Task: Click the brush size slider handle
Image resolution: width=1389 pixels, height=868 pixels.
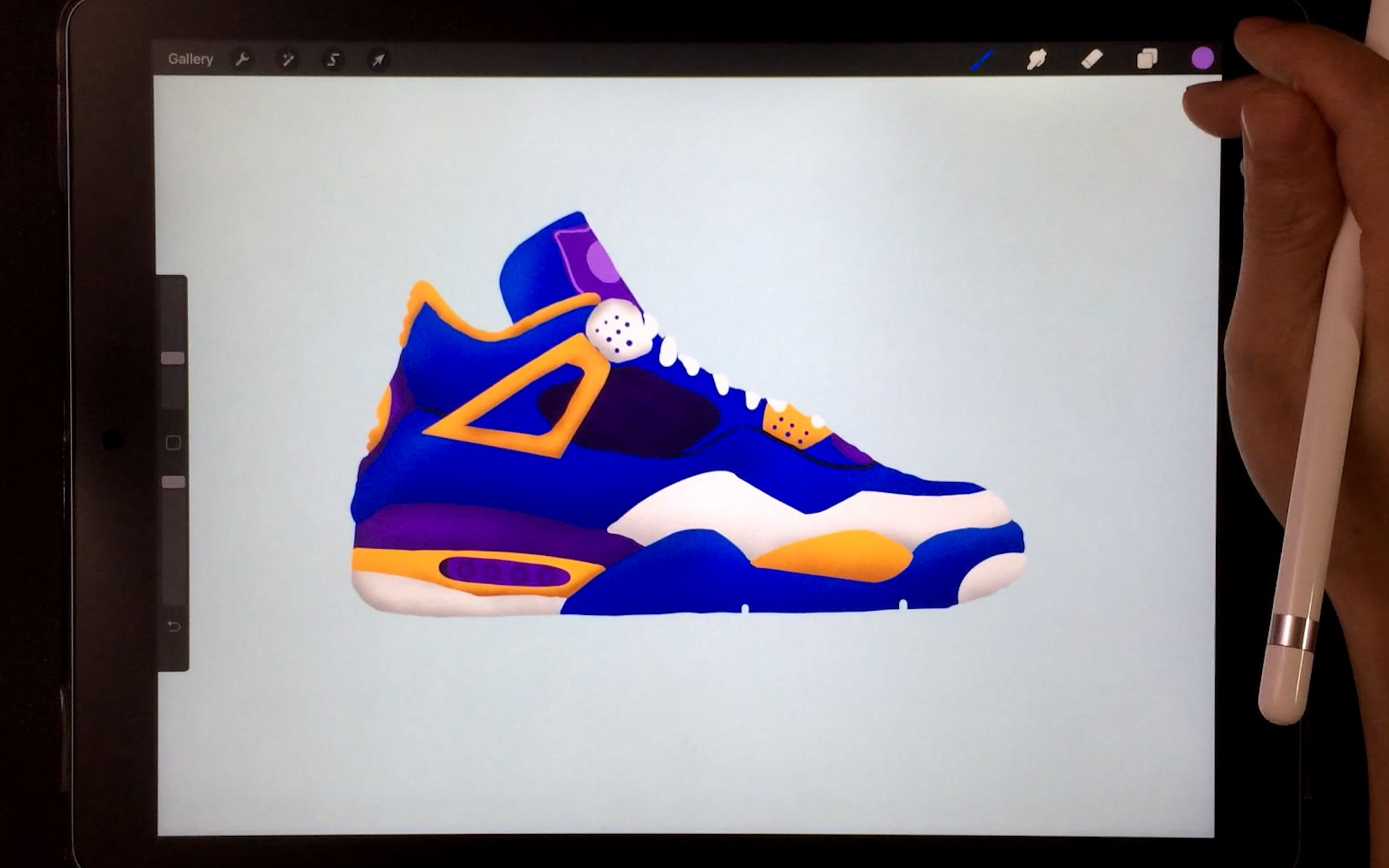Action: click(x=174, y=359)
